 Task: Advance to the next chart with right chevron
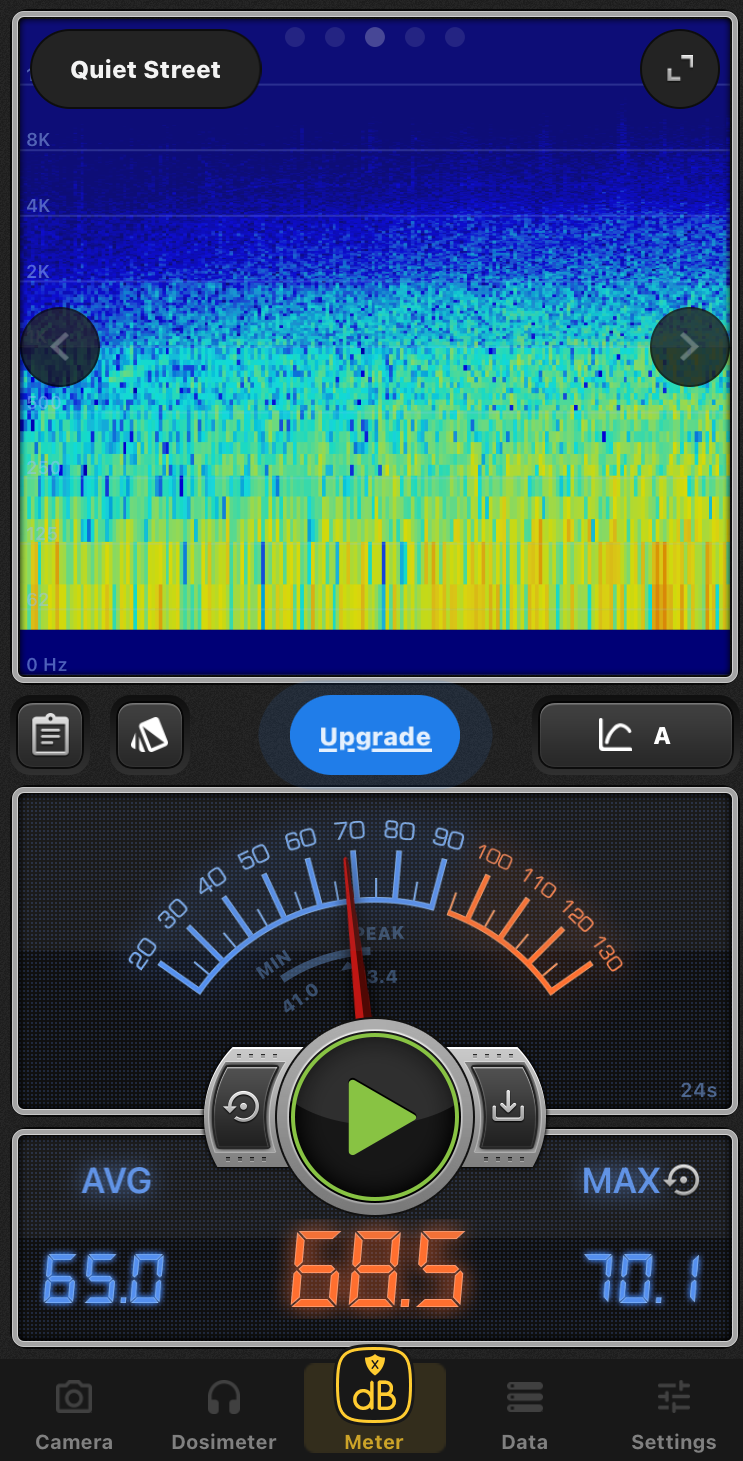689,347
